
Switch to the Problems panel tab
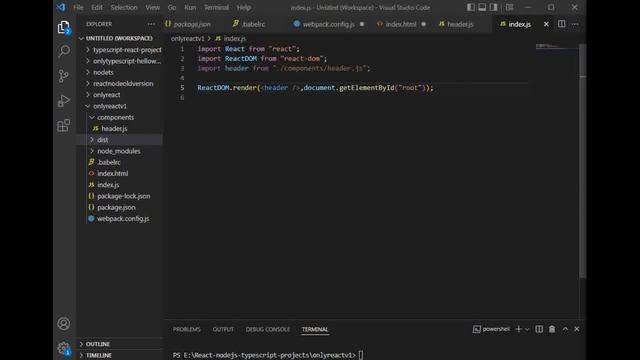(187, 329)
